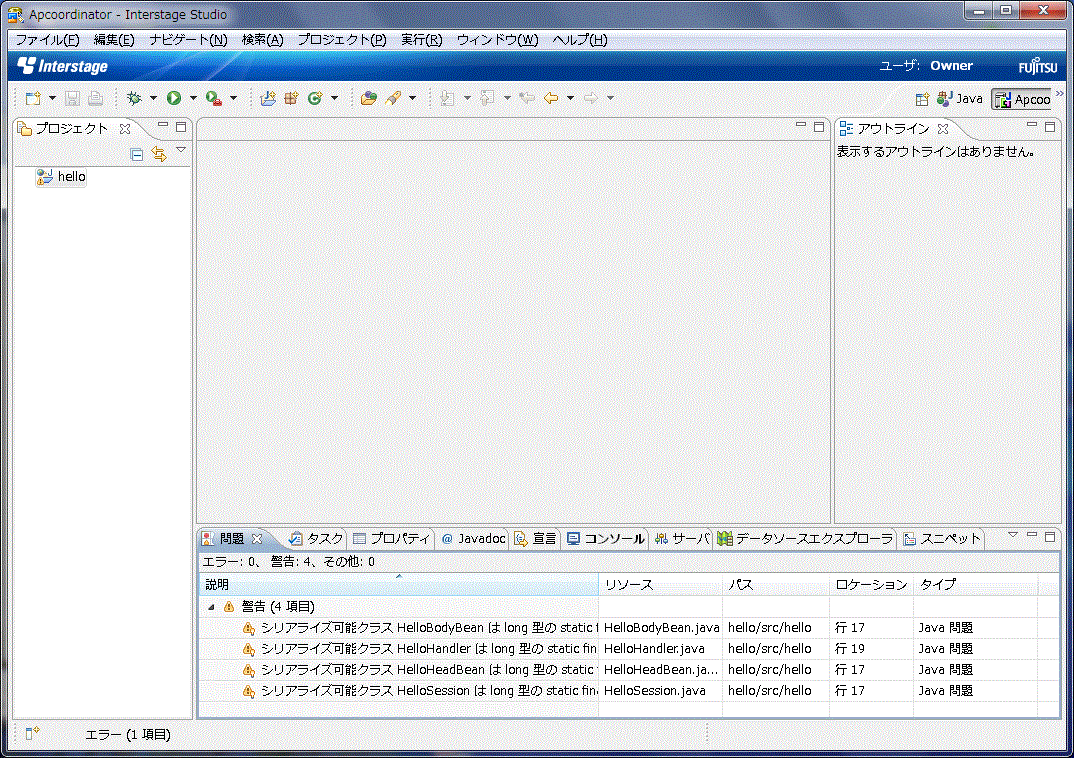Select the HelloHandler warning row
This screenshot has width=1074, height=758.
(627, 648)
